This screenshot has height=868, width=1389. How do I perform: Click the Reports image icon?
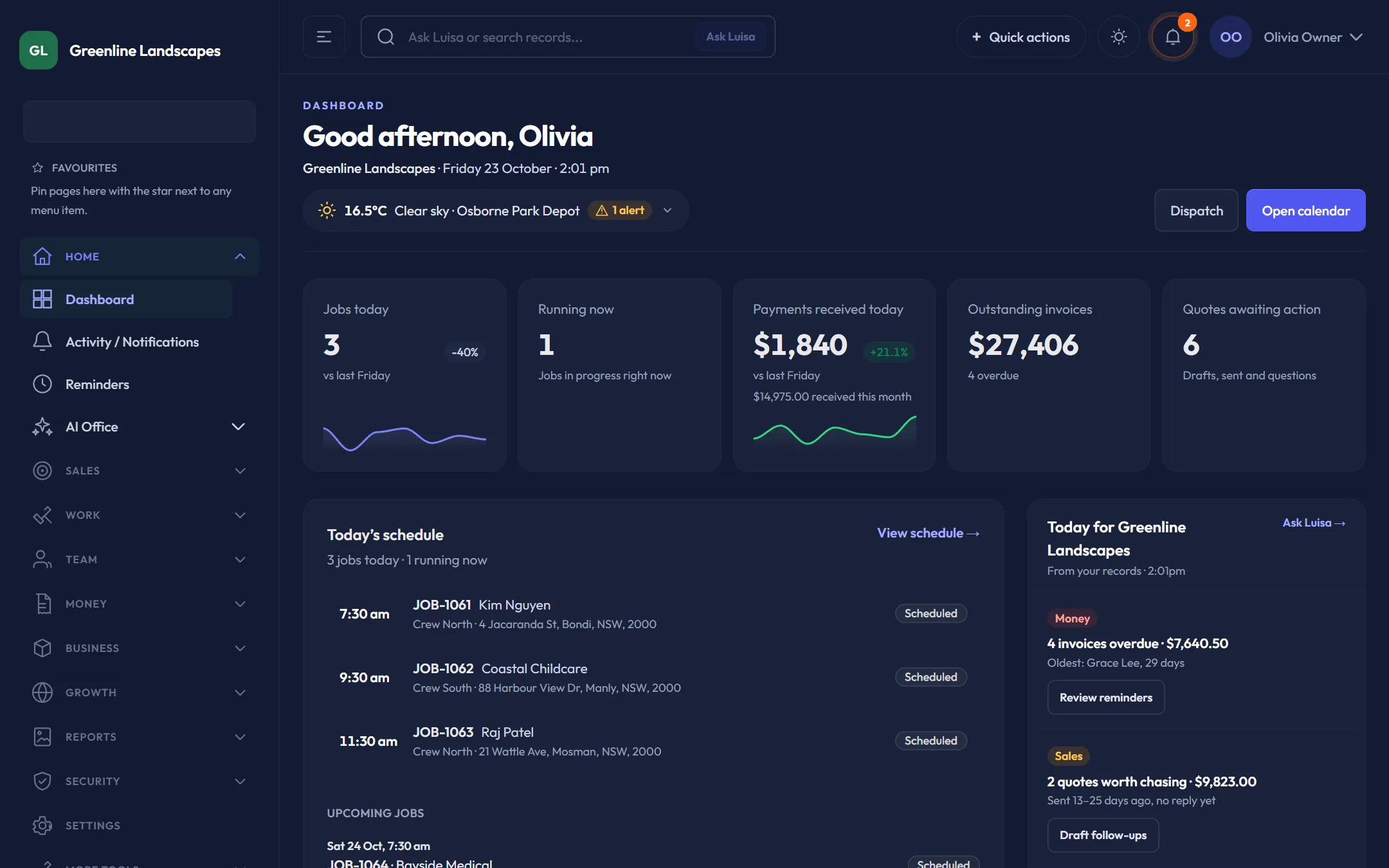tap(42, 737)
